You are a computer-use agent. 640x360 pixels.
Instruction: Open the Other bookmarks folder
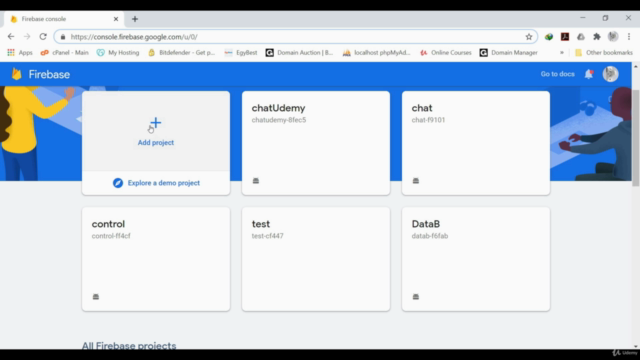click(x=604, y=53)
